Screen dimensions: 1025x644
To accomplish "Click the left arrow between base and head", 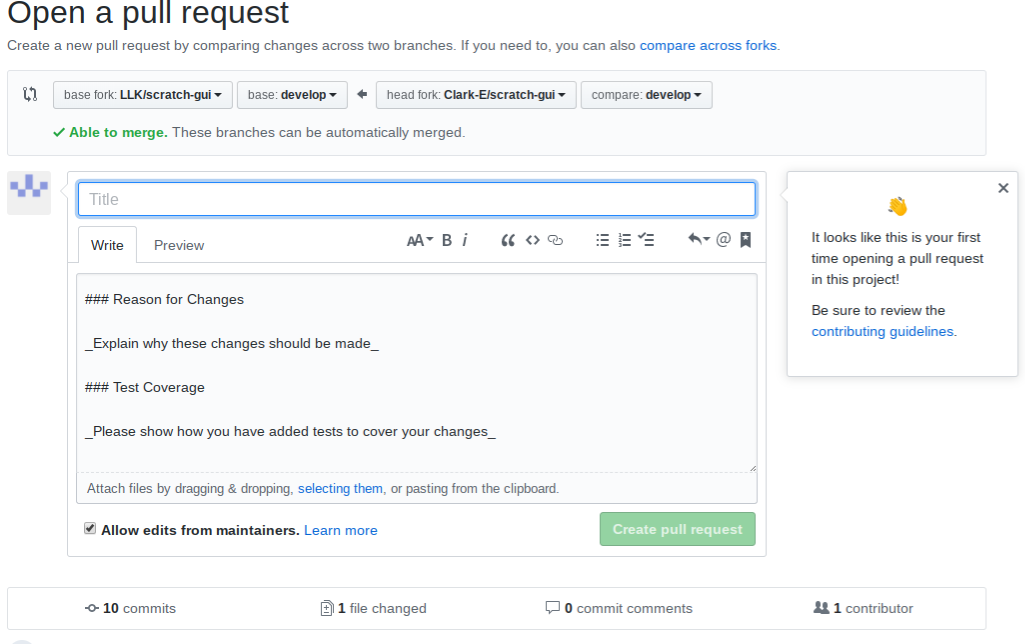I will point(362,95).
